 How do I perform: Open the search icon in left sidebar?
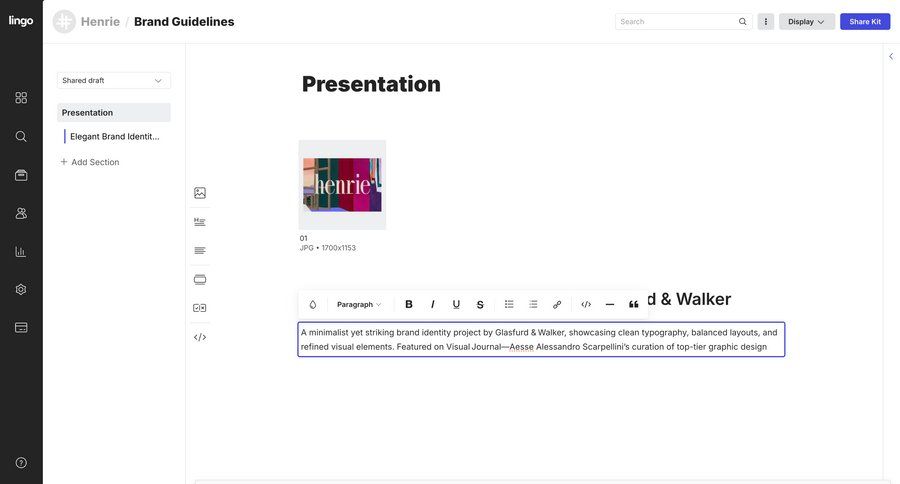21,136
